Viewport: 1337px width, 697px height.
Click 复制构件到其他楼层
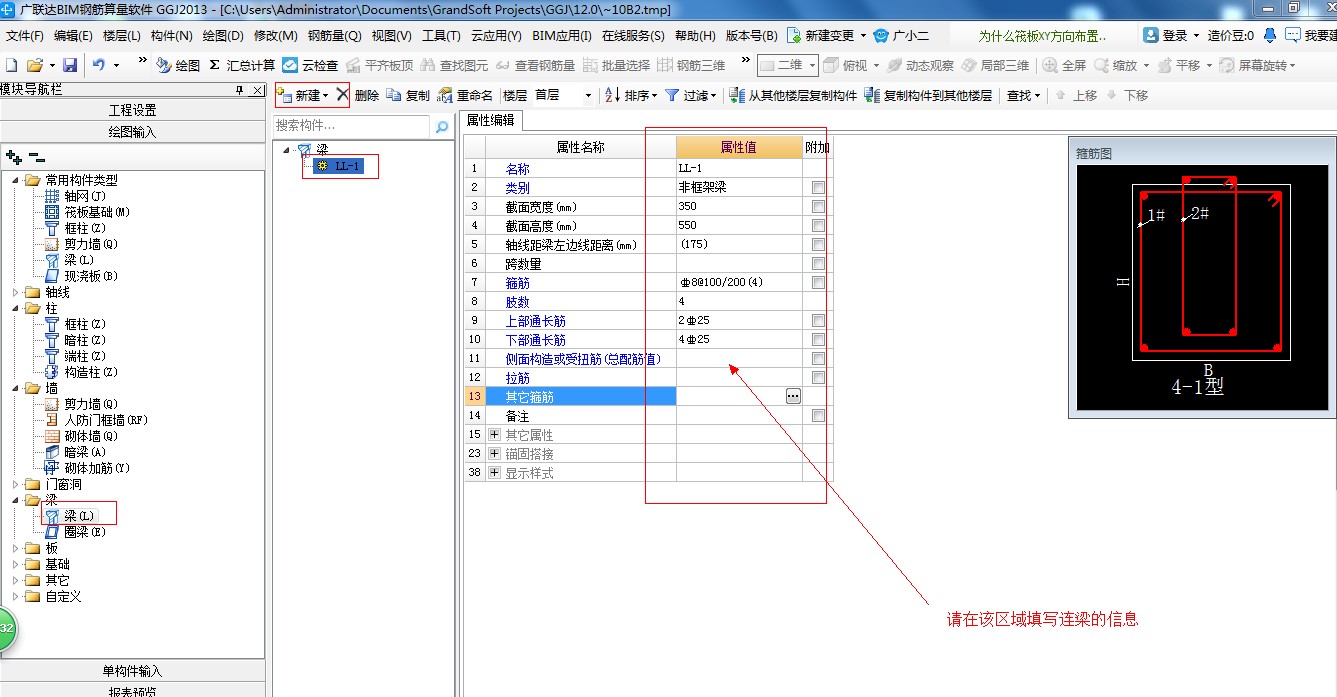tap(928, 95)
